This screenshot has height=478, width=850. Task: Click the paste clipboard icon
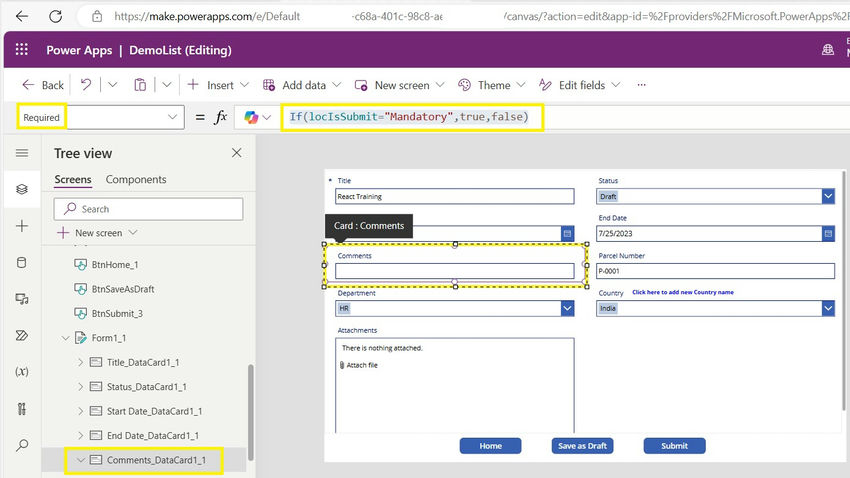coord(140,85)
